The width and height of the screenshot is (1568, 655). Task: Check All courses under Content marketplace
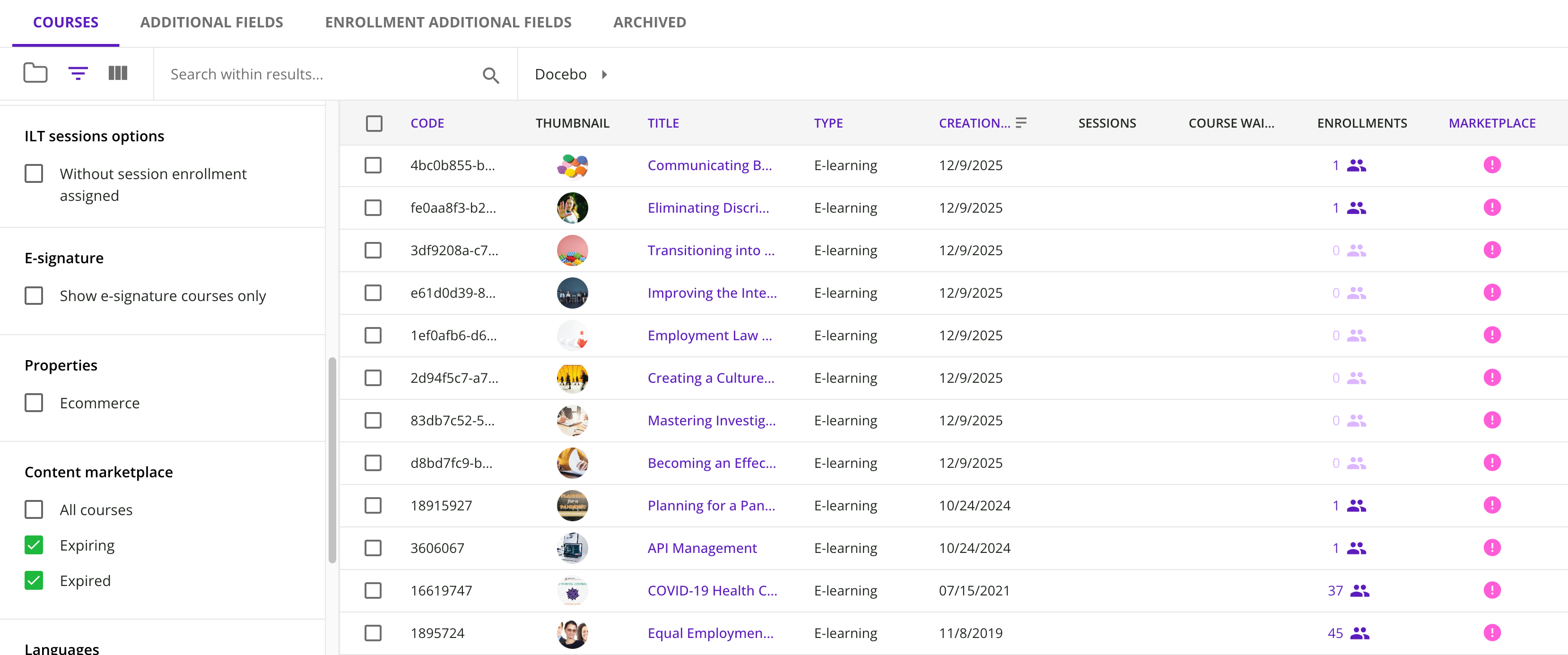tap(34, 509)
